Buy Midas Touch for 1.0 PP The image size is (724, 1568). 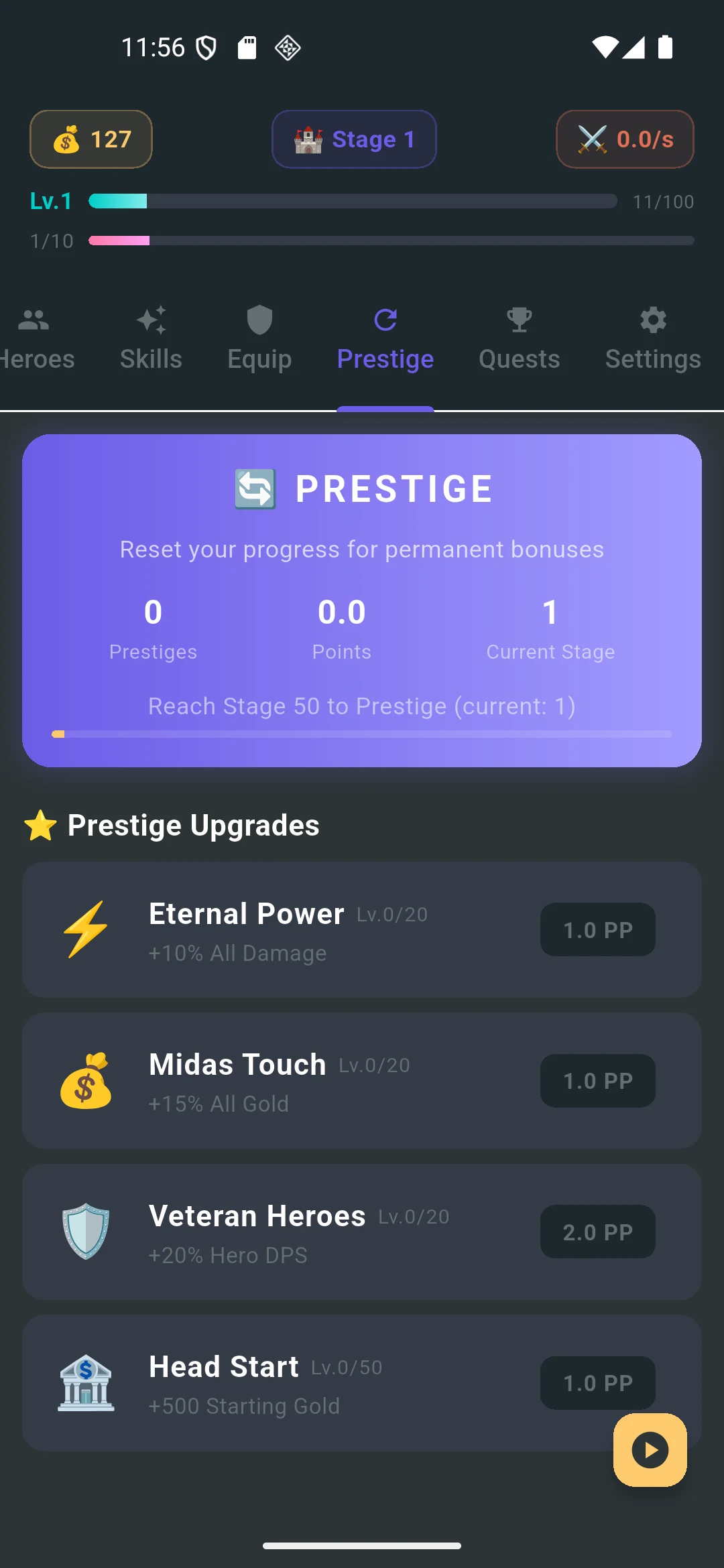(598, 1081)
